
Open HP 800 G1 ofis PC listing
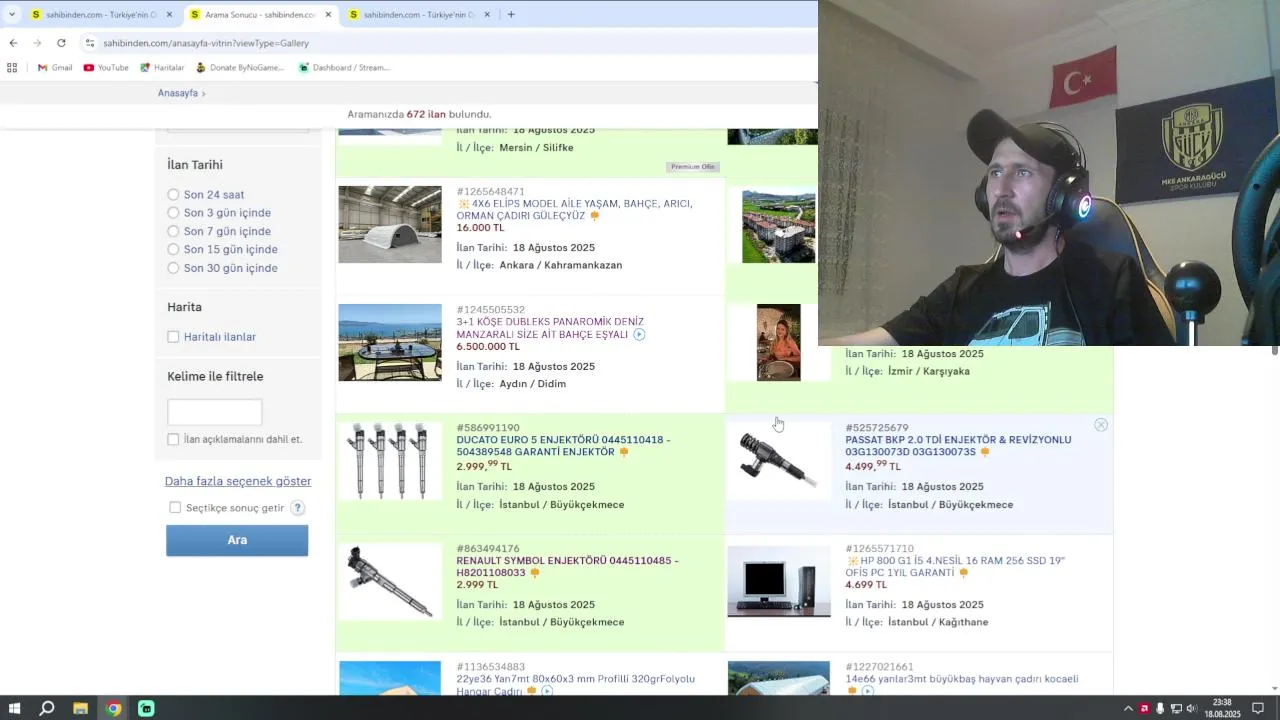955,567
